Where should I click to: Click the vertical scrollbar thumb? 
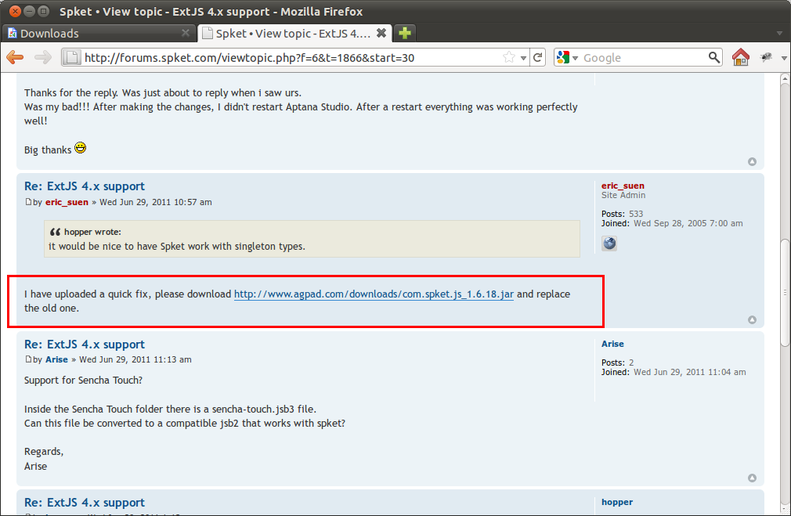click(x=785, y=293)
